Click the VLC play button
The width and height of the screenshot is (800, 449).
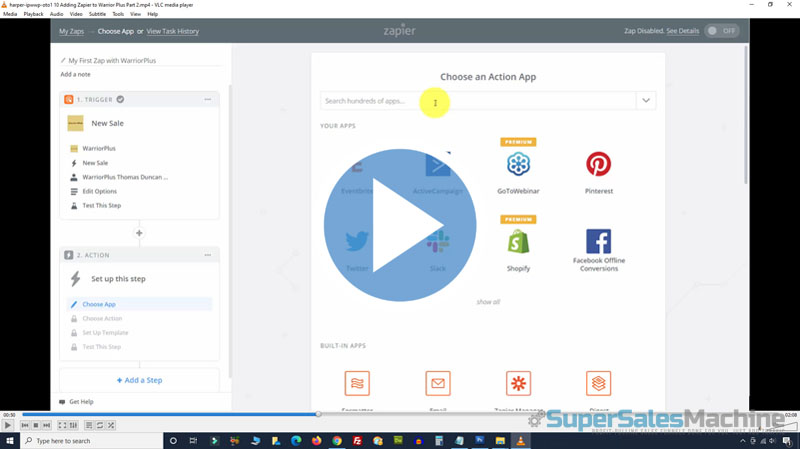[8, 425]
